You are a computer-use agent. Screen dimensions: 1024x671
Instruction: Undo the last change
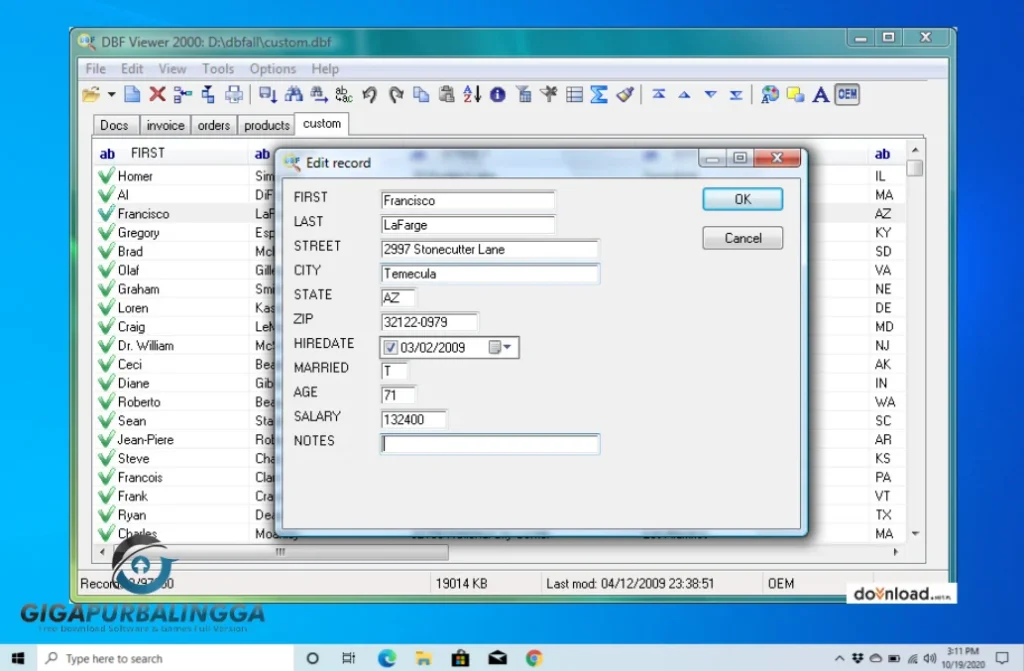click(371, 94)
